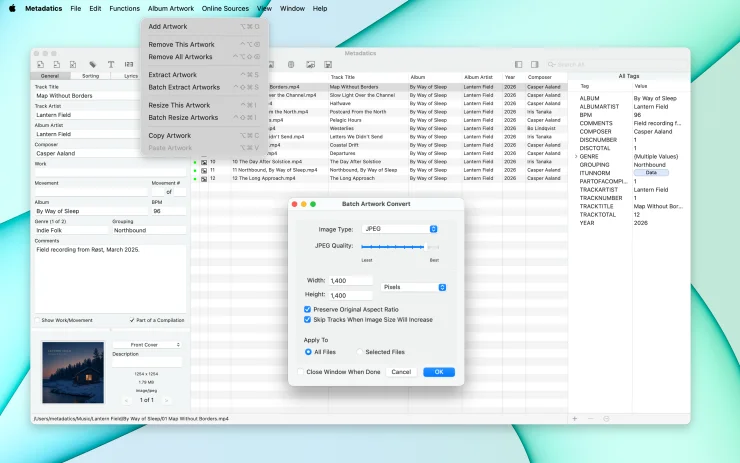Click artwork icon on row 10
The width and height of the screenshot is (740, 463).
tap(204, 162)
